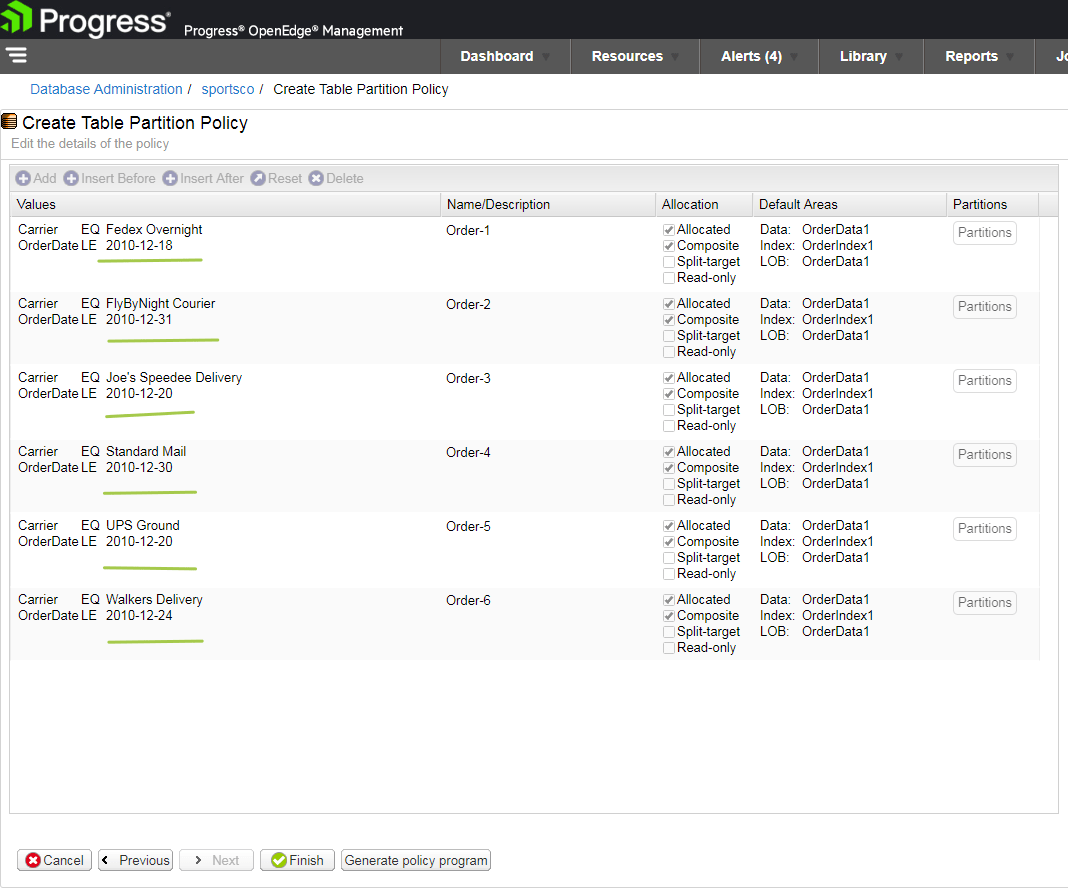
Task: Click the Delete X icon
Action: [316, 178]
